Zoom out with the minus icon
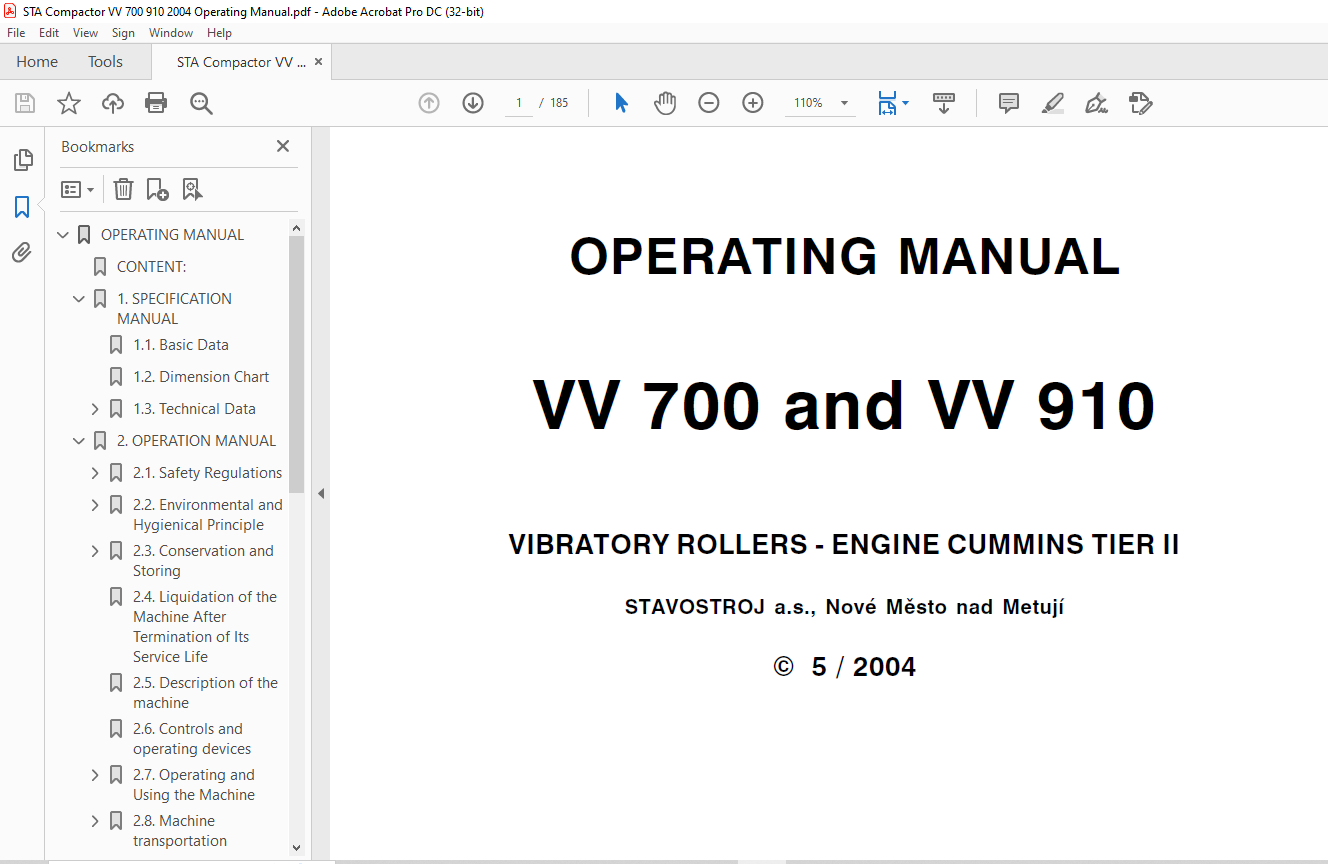Screen dimensions: 1328x864 click(709, 103)
